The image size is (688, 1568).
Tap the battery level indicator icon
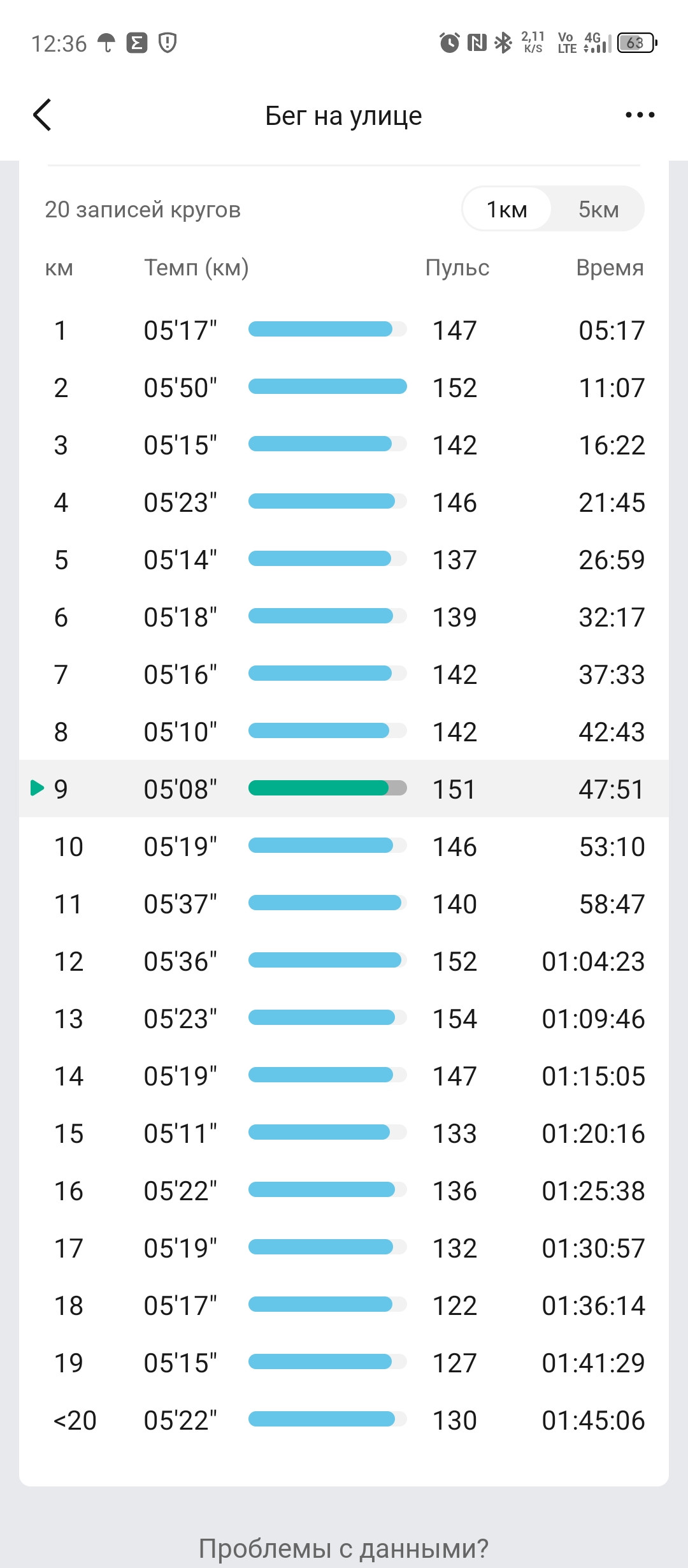click(637, 43)
